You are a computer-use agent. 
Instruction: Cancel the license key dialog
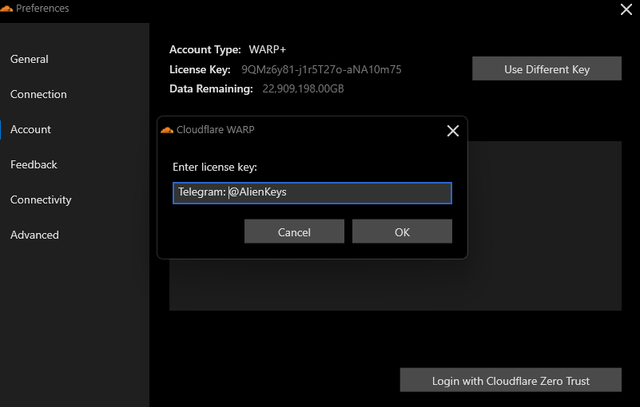pos(294,231)
